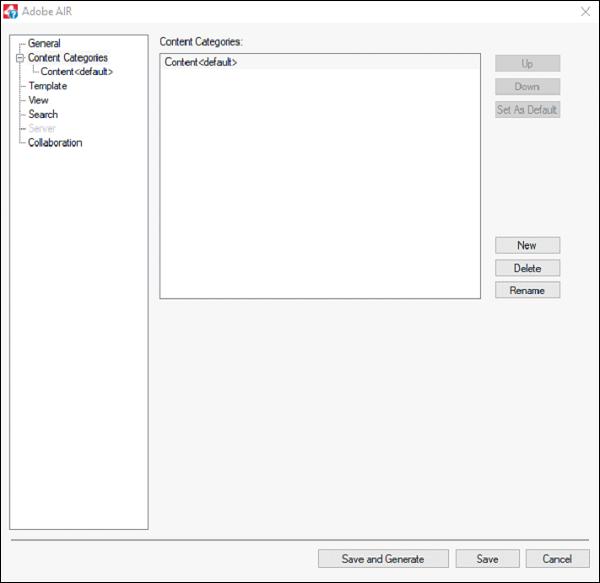Rename the selected content category

(527, 290)
